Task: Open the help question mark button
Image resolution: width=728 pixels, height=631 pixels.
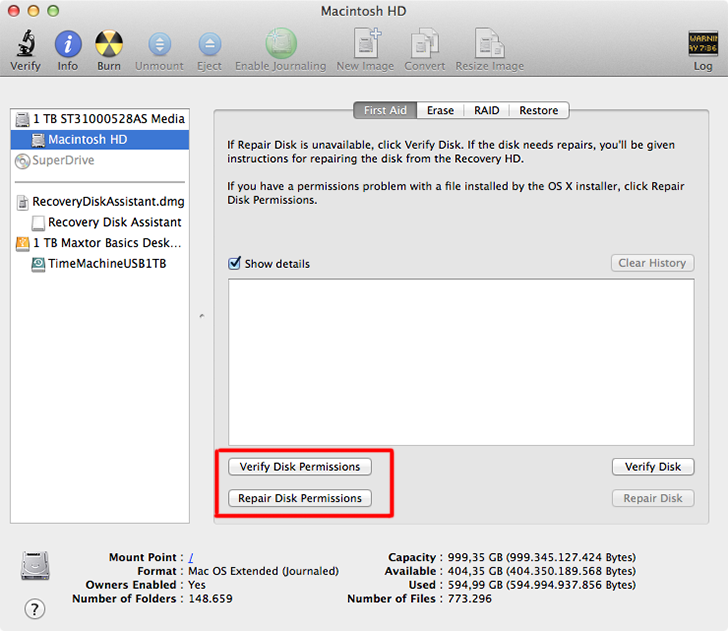Action: (35, 609)
